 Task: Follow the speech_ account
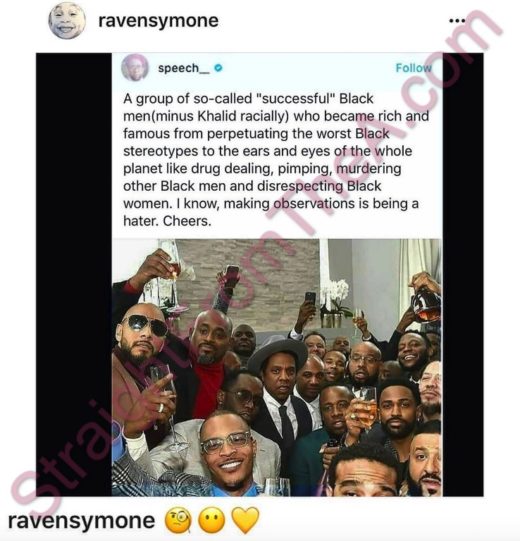click(x=413, y=68)
